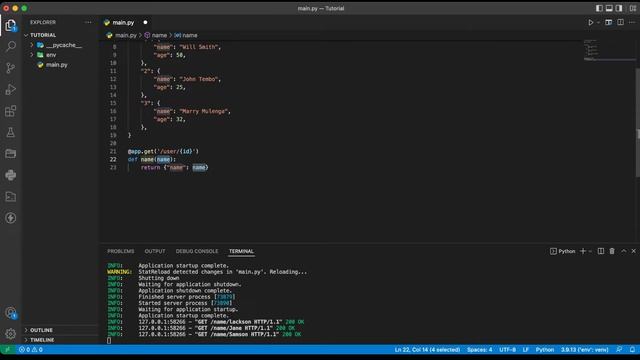This screenshot has width=640, height=360.
Task: Open editor More Actions ellipsis
Action: pos(632,22)
